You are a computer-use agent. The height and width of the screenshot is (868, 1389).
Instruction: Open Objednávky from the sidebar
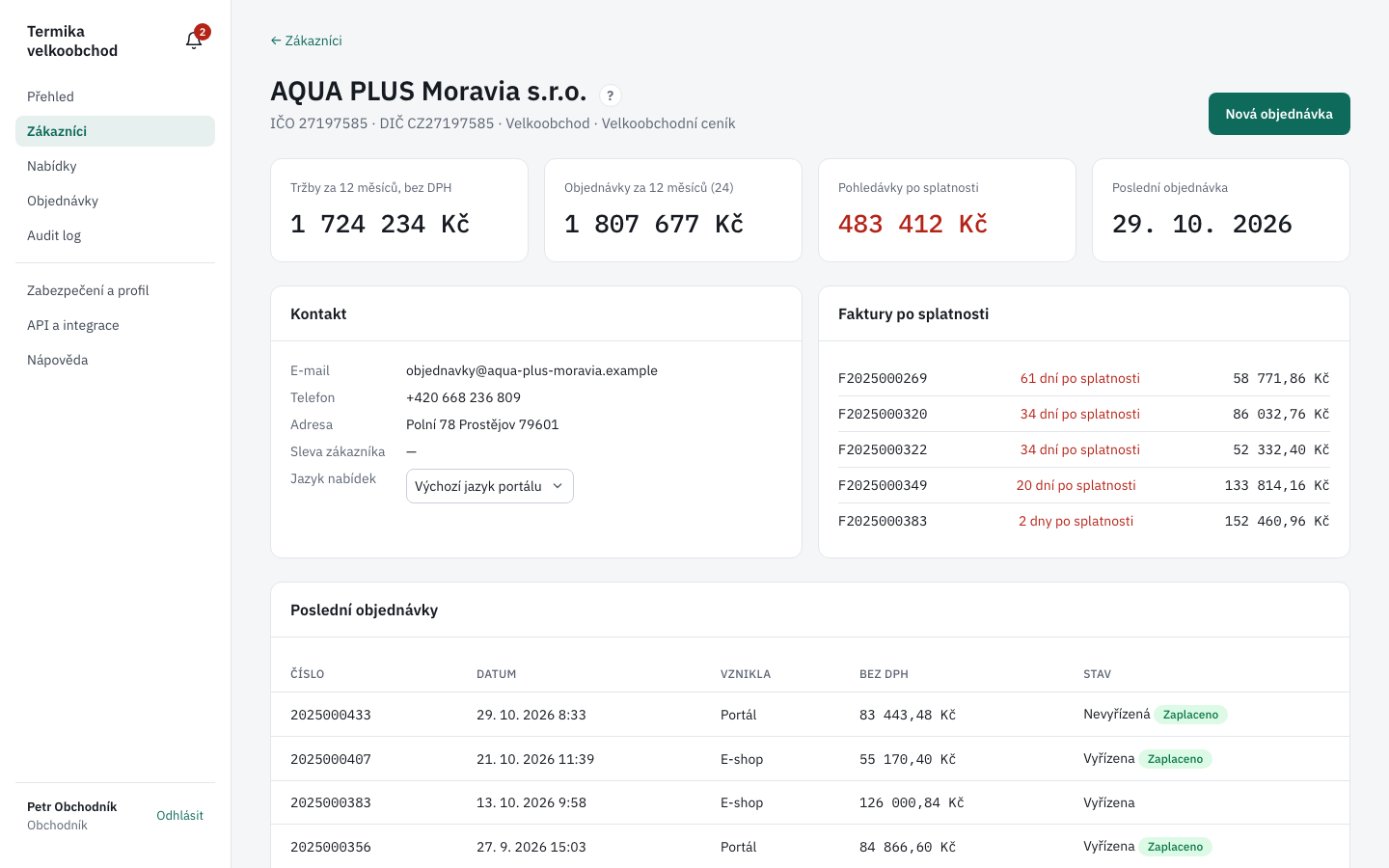115,201
